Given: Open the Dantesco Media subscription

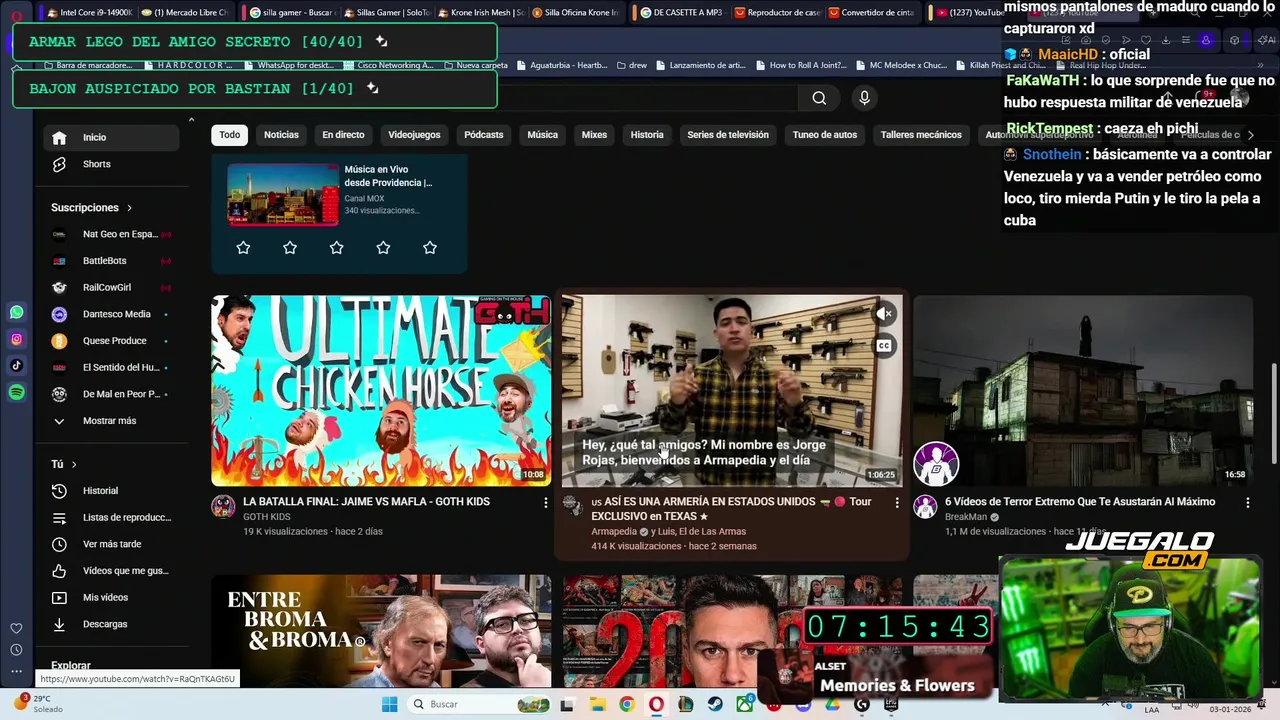Looking at the screenshot, I should [x=111, y=314].
